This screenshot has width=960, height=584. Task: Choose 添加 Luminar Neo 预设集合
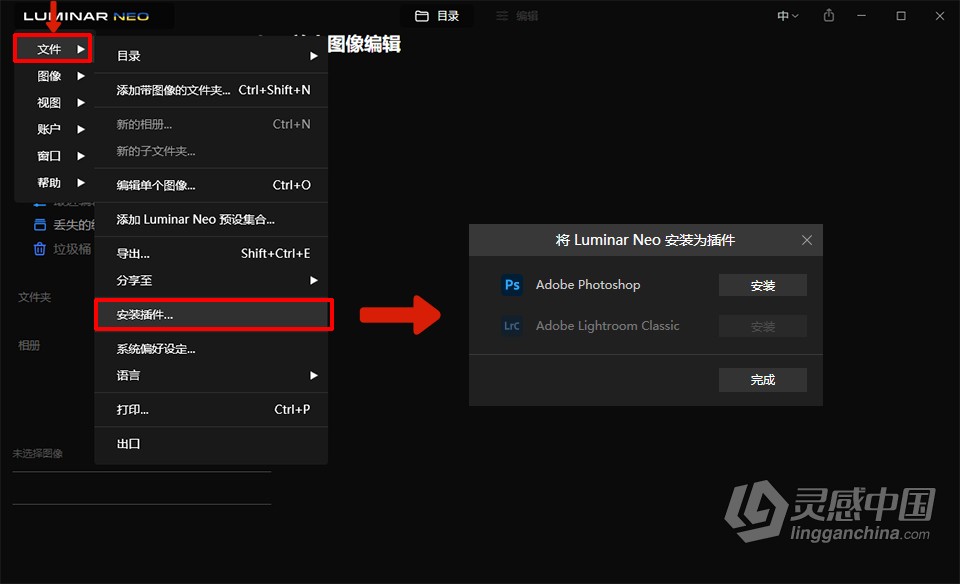pos(211,219)
